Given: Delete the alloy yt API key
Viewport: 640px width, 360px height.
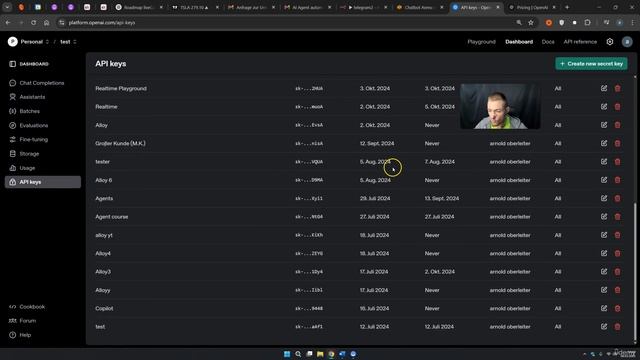Looking at the screenshot, I should tap(618, 235).
